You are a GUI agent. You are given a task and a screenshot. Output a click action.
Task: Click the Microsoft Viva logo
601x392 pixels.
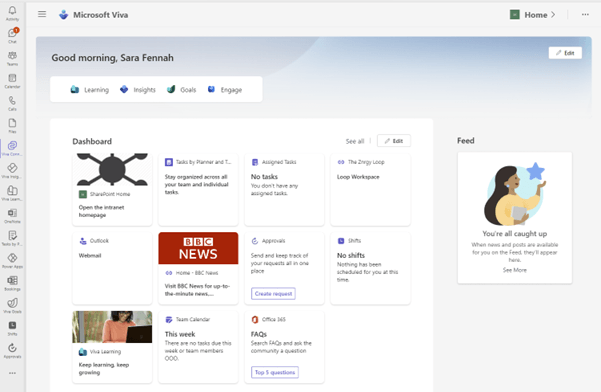click(x=63, y=15)
